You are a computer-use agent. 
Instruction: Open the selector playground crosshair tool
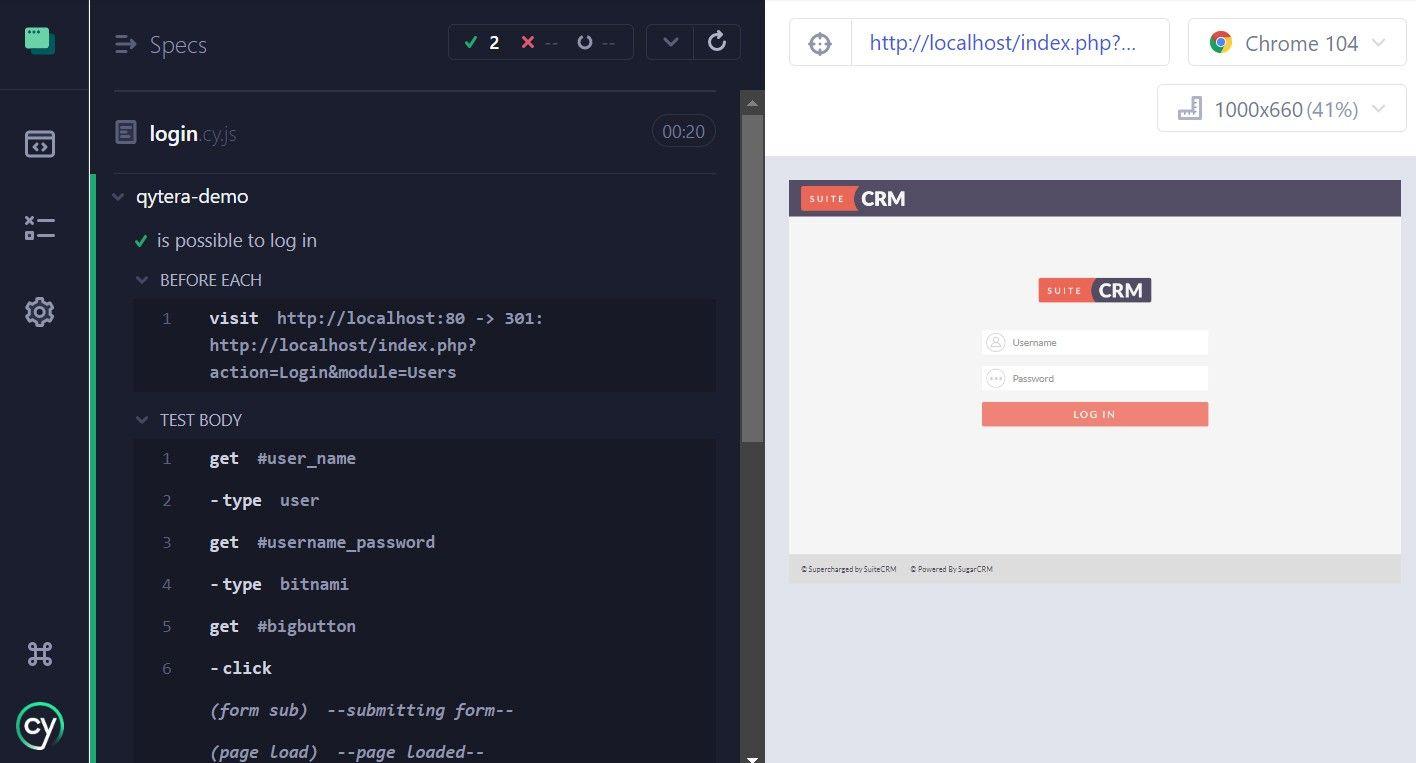click(819, 42)
